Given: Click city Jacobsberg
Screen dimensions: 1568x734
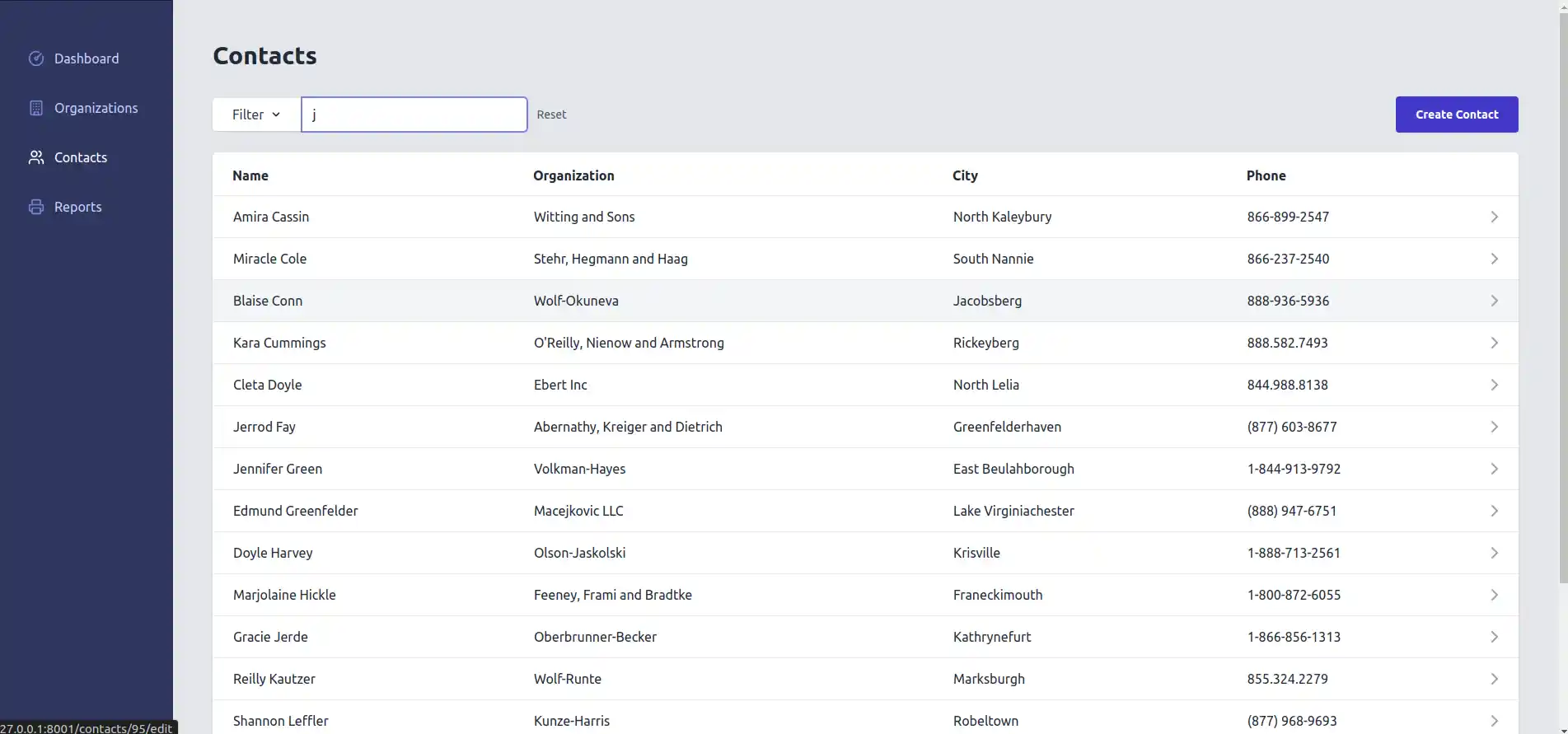Looking at the screenshot, I should point(987,301).
